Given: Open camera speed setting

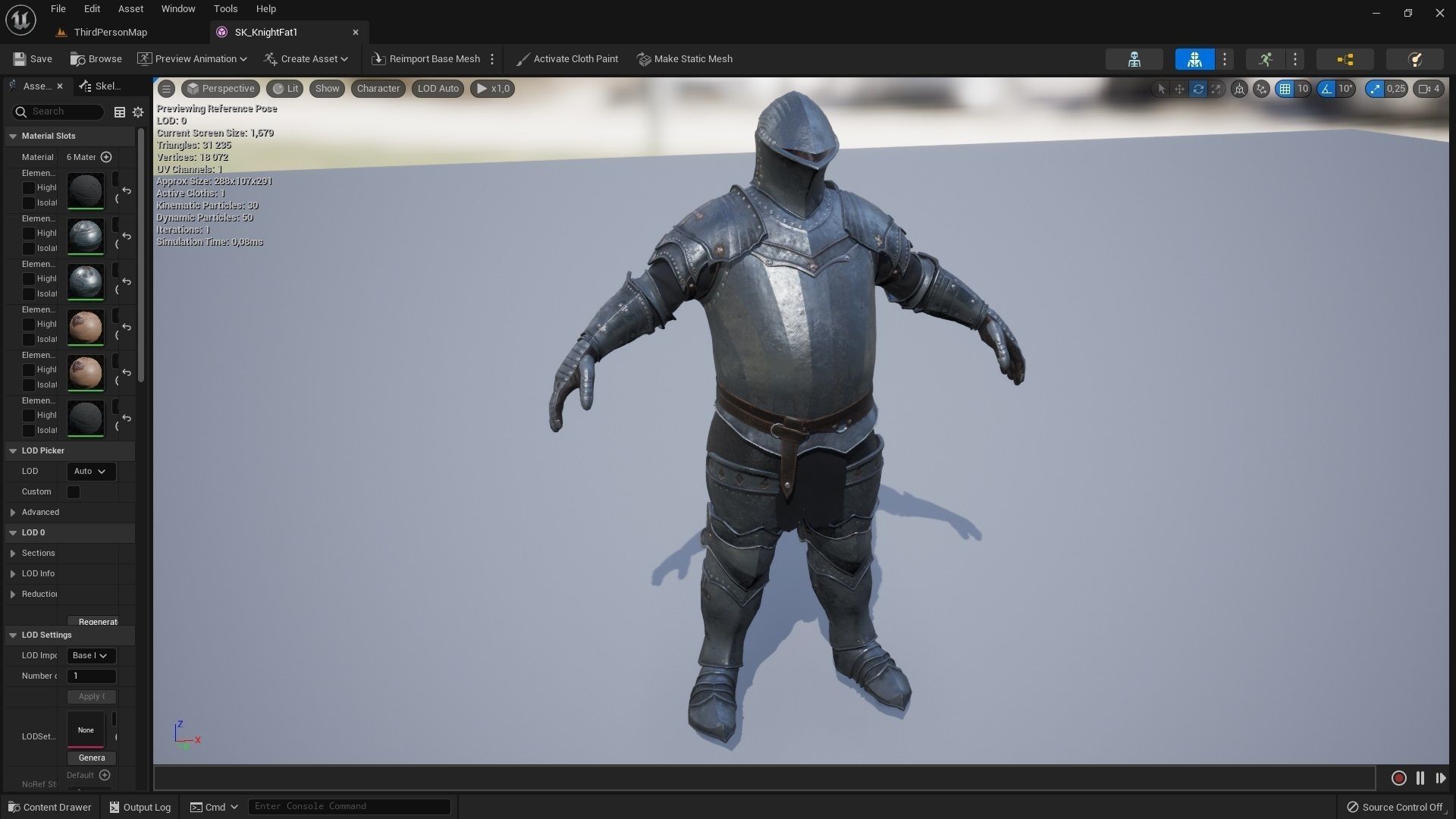Looking at the screenshot, I should (x=1429, y=89).
